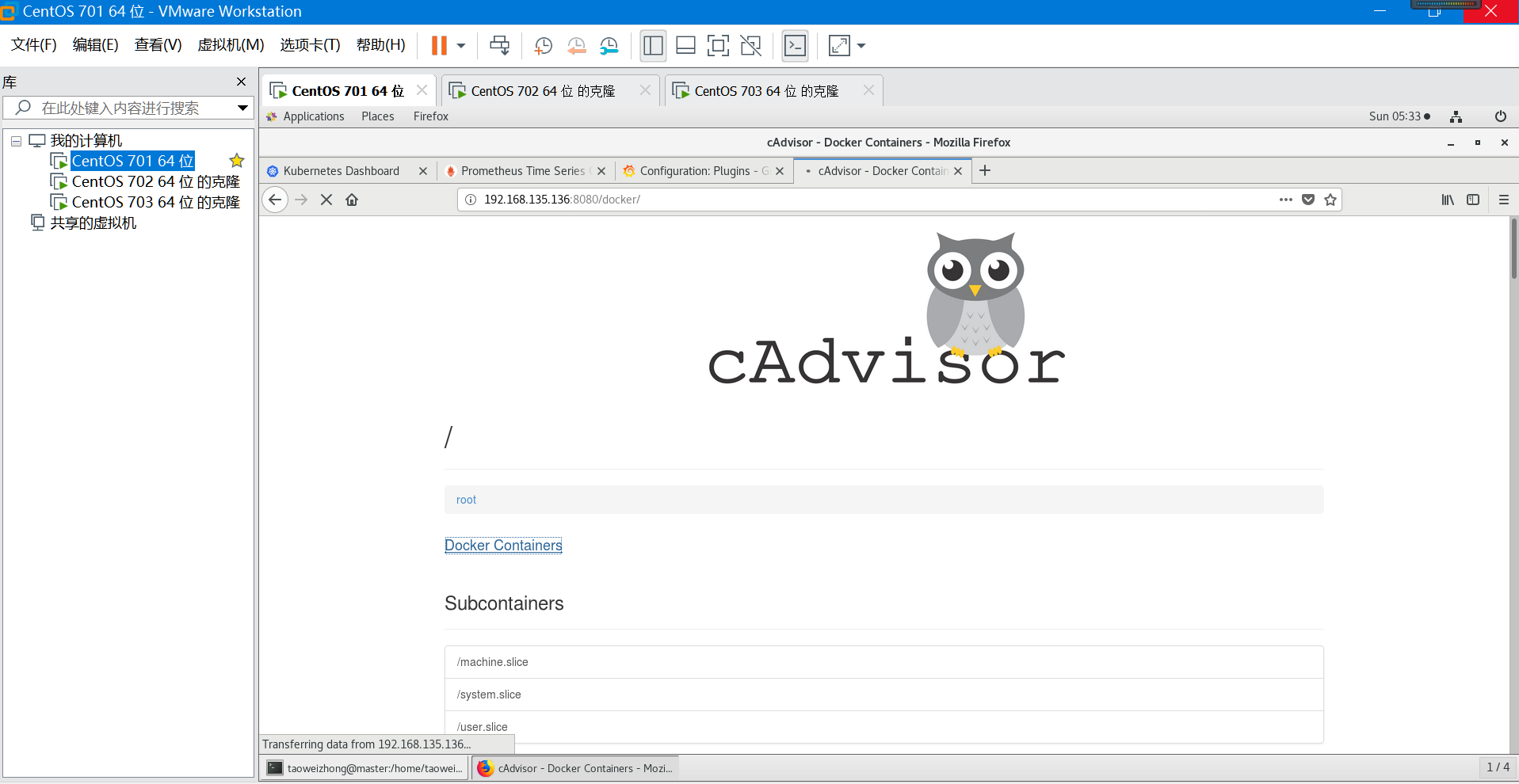The width and height of the screenshot is (1519, 784).
Task: Open the Docker Containers link
Action: click(x=503, y=546)
